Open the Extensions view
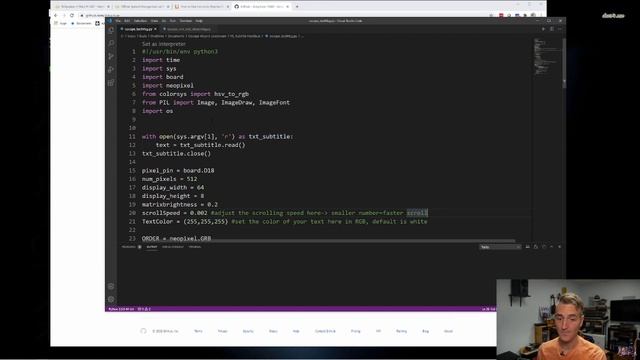This screenshot has height=360, width=640. (111, 83)
